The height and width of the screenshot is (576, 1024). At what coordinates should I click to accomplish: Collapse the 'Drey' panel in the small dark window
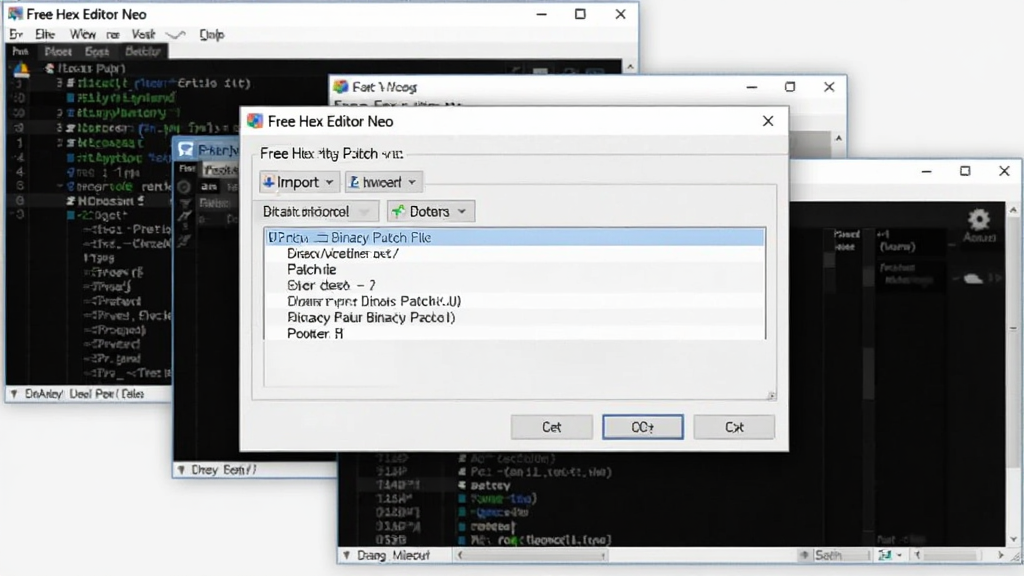point(181,470)
